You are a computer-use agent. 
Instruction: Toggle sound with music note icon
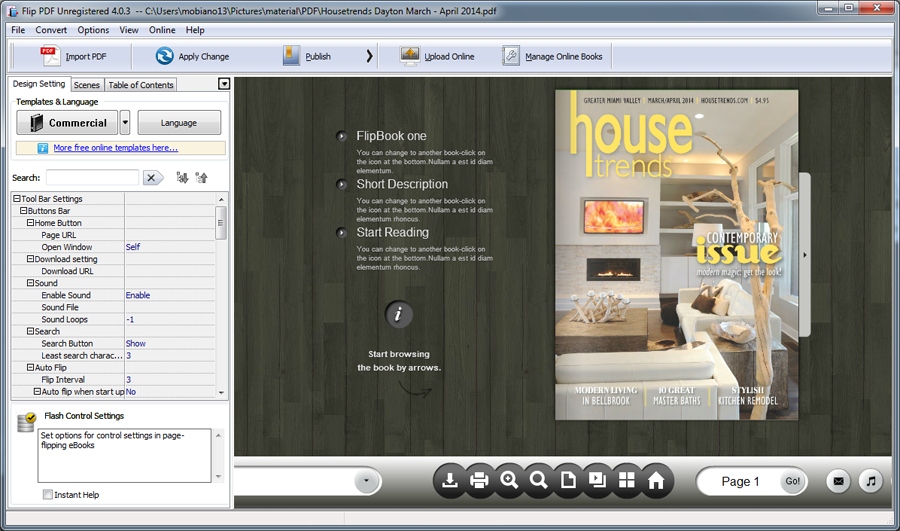click(871, 481)
